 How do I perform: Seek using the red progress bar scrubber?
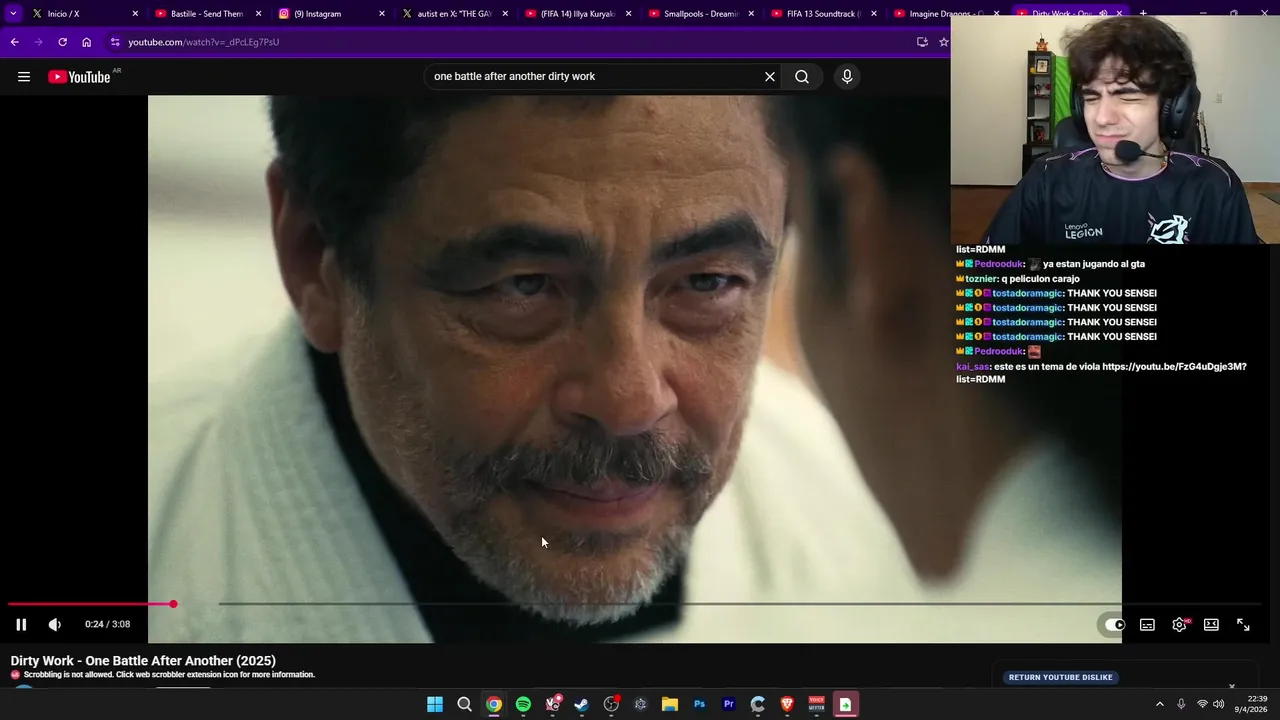point(173,604)
